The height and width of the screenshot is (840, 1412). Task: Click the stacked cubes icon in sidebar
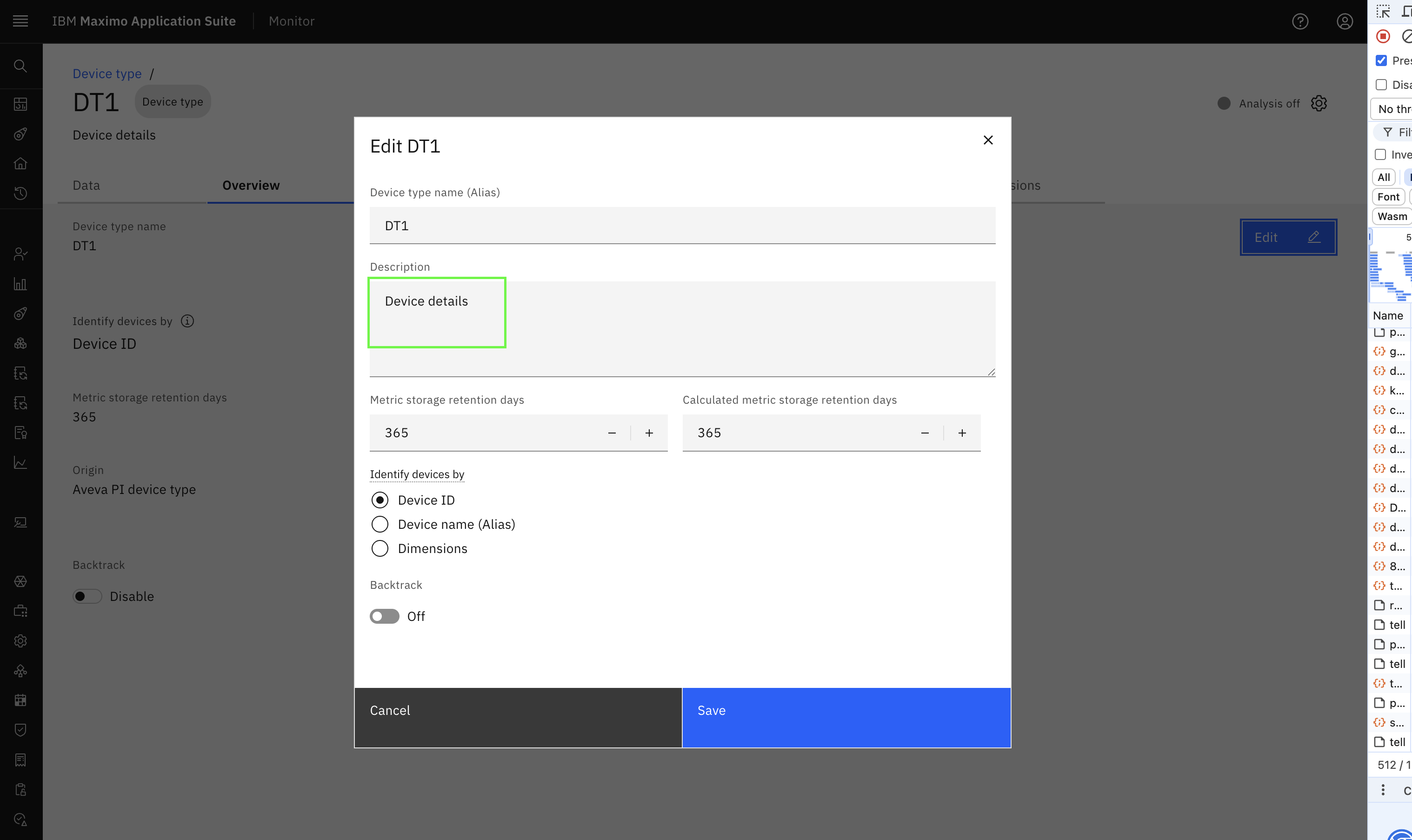tap(20, 344)
